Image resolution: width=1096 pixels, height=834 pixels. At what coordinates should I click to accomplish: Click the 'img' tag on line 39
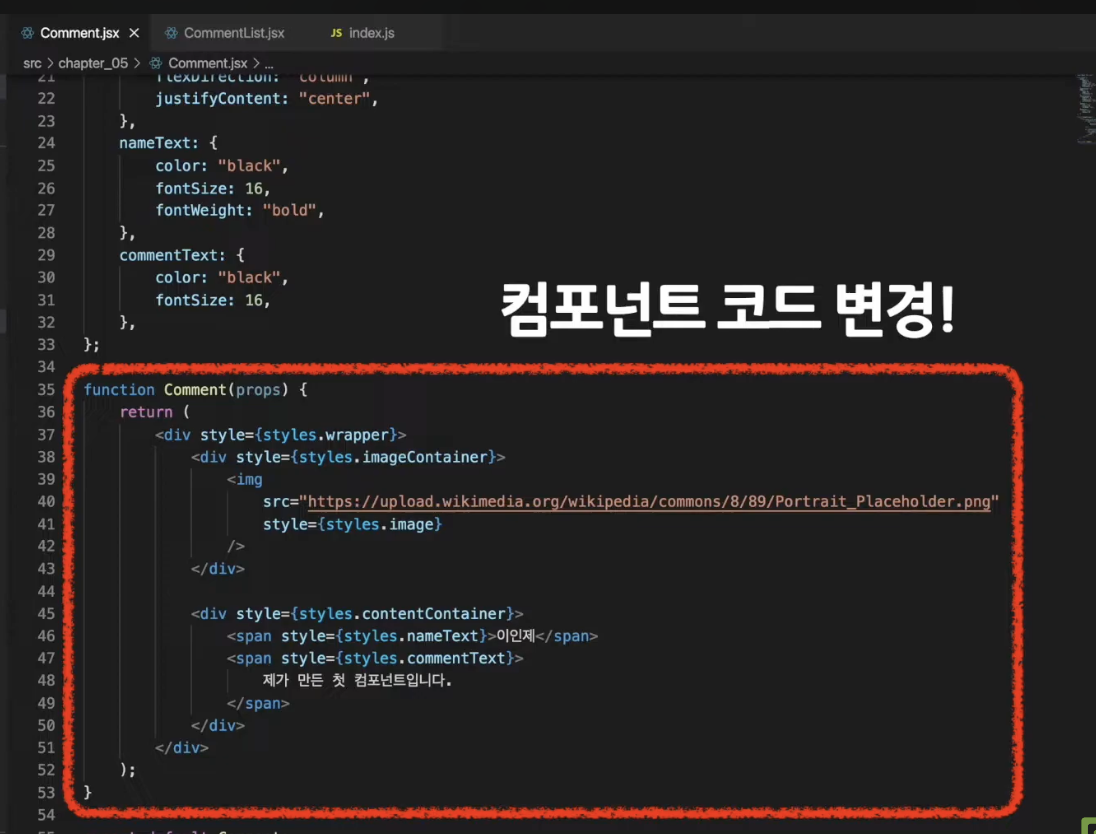(x=249, y=480)
